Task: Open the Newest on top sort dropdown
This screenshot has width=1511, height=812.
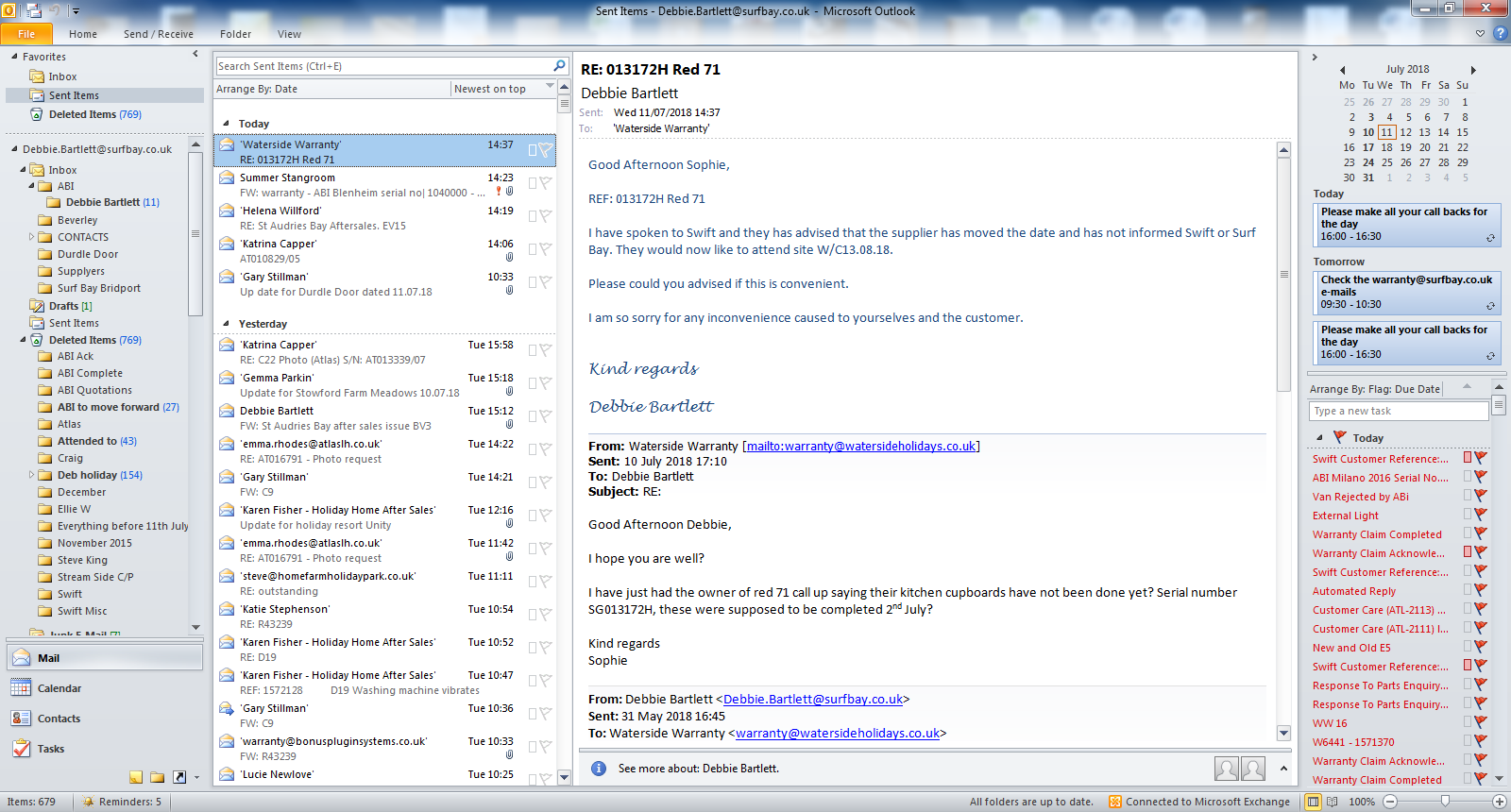Action: (550, 88)
